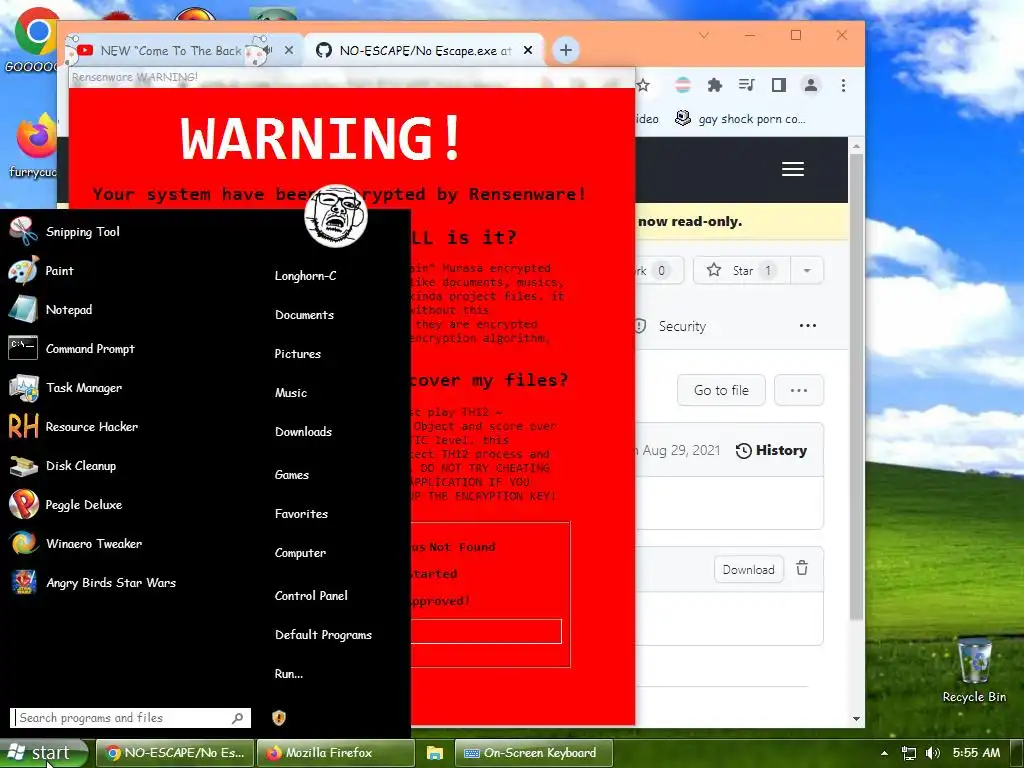Screen dimensions: 1024x768
Task: Open more file options ellipsis button
Action: pos(799,391)
